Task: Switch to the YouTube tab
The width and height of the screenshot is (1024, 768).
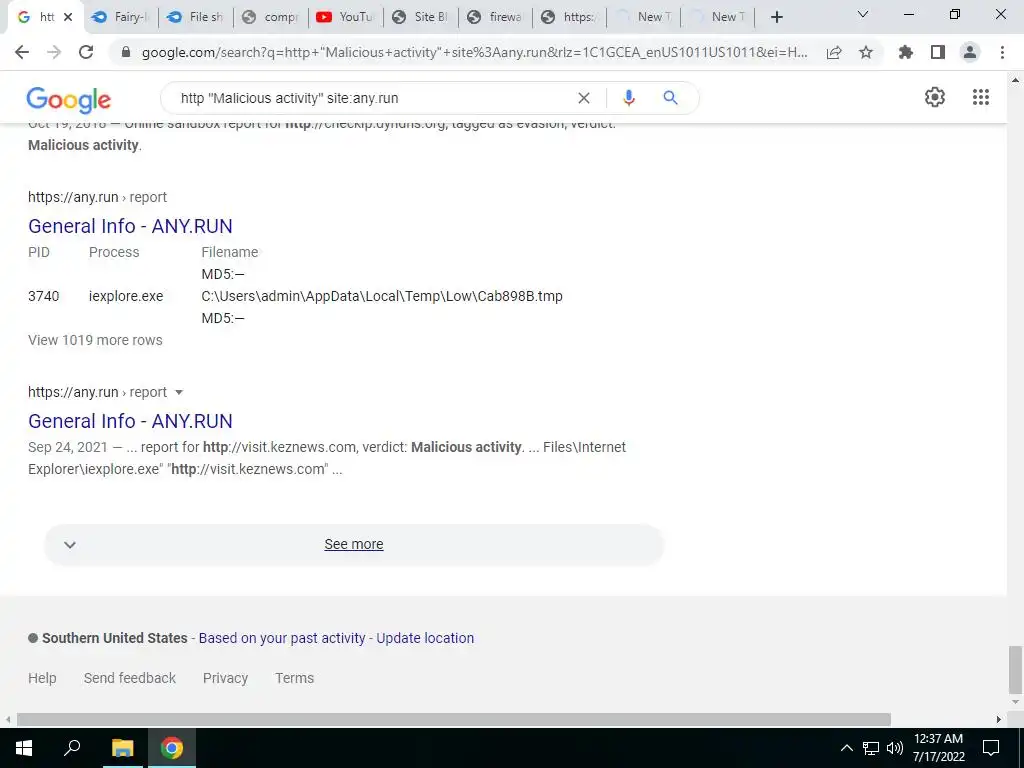Action: (345, 17)
